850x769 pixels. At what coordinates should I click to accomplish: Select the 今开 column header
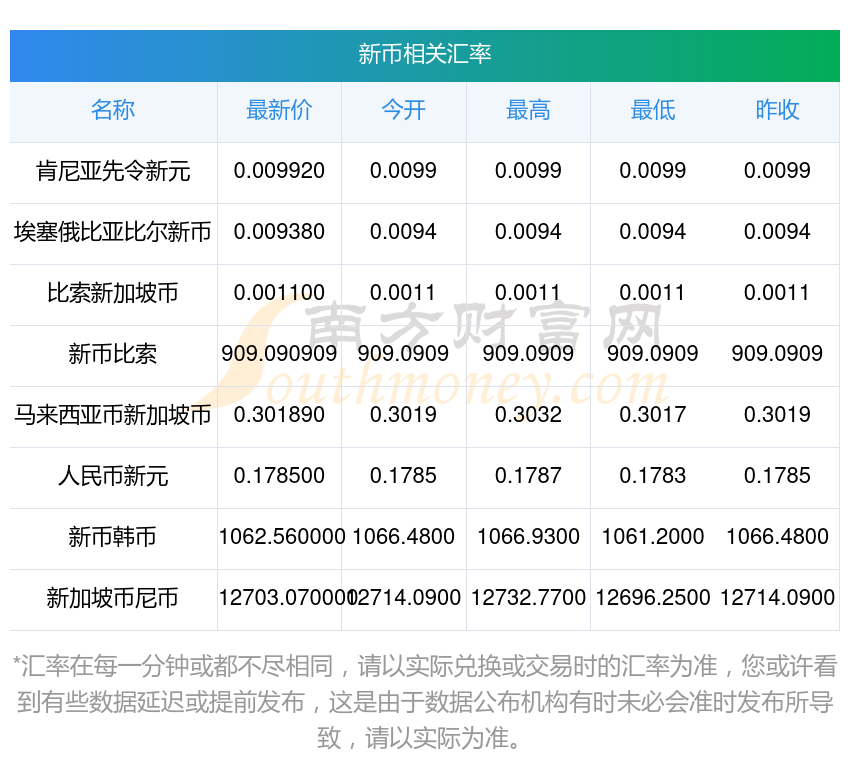(x=403, y=110)
